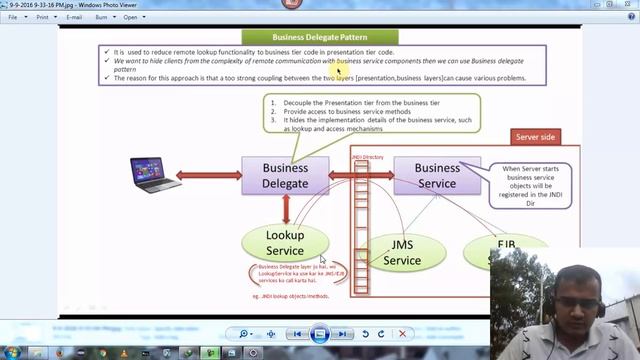Open the zoom magnifier display size control
Viewport: 640px width, 360px height.
point(246,334)
